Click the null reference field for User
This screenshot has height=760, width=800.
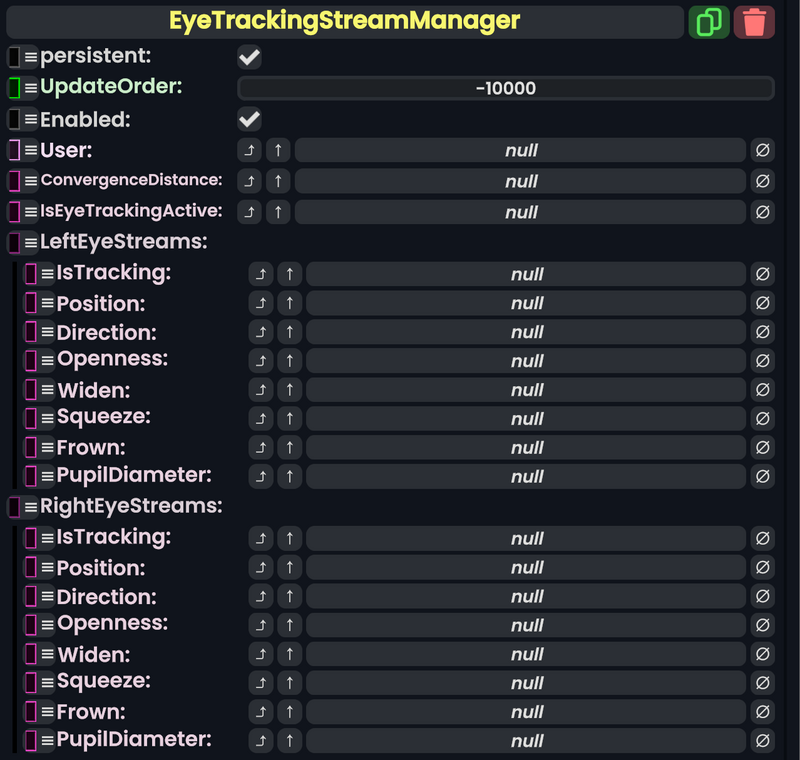pos(520,150)
